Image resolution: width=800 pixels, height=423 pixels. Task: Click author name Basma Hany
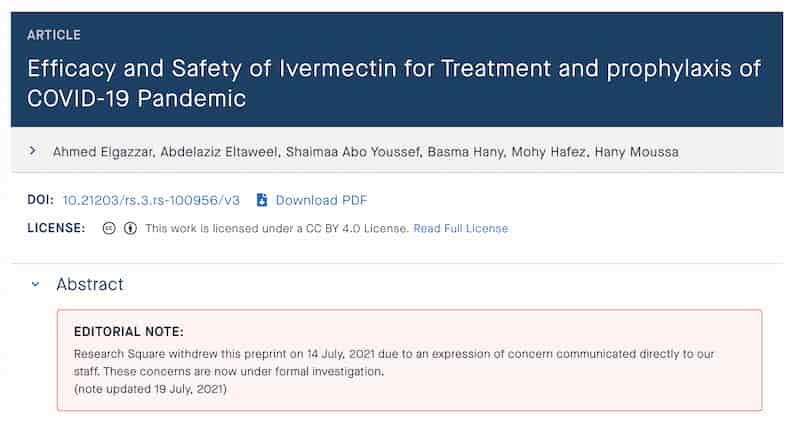(x=466, y=152)
